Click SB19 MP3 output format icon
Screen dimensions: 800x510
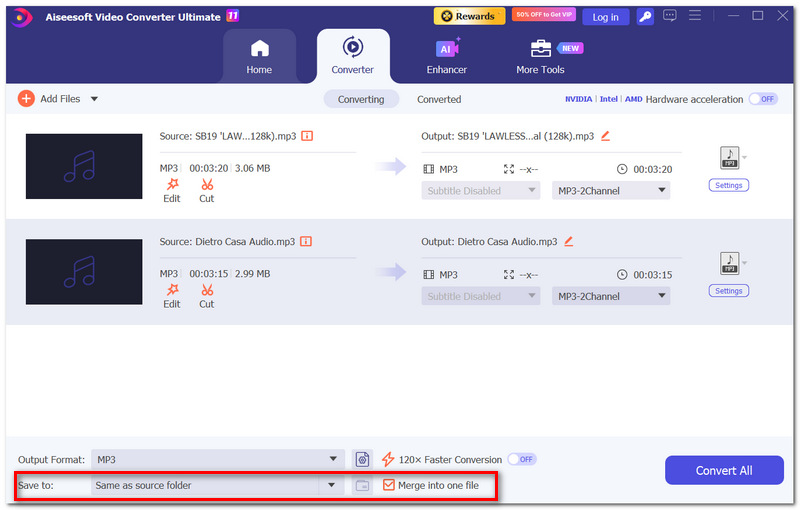coord(730,158)
